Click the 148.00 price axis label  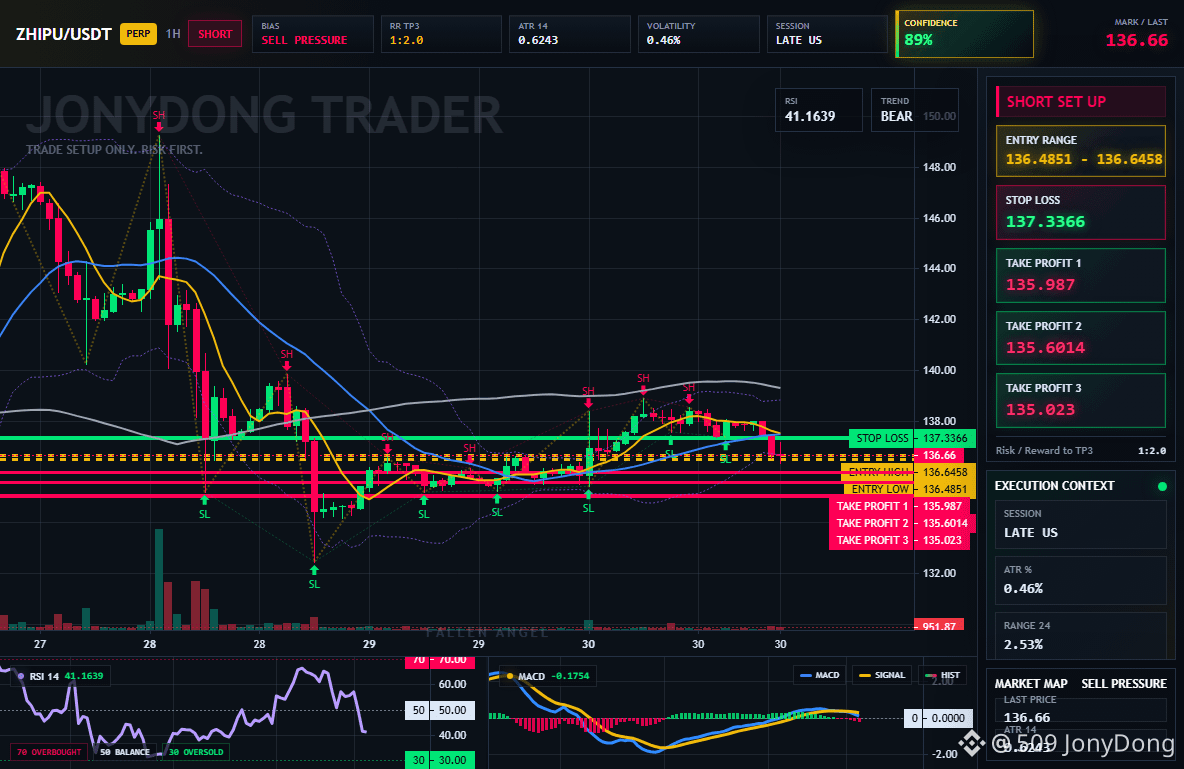click(939, 167)
